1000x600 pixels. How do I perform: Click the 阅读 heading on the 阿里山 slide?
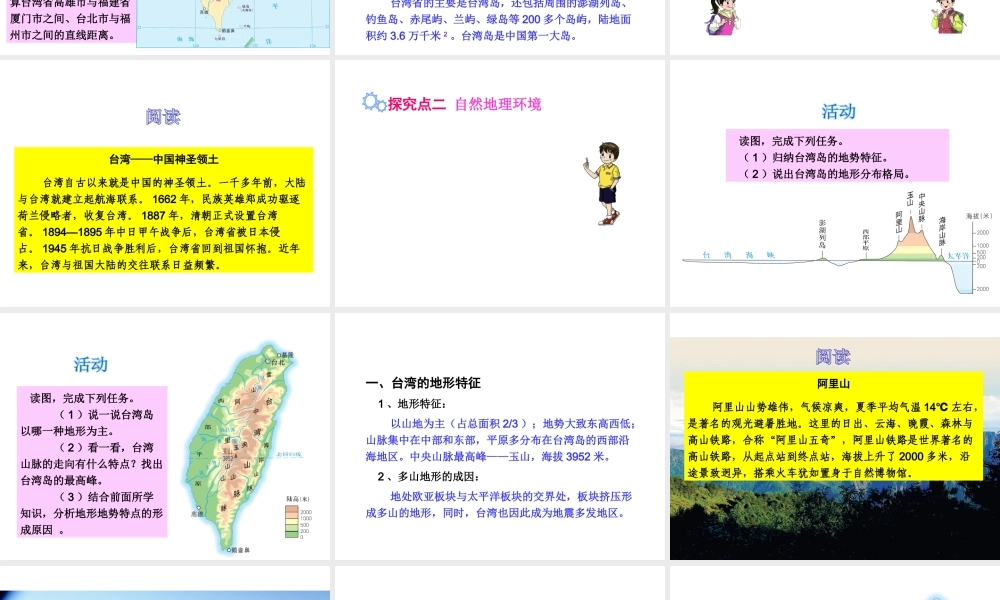pyautogui.click(x=832, y=356)
